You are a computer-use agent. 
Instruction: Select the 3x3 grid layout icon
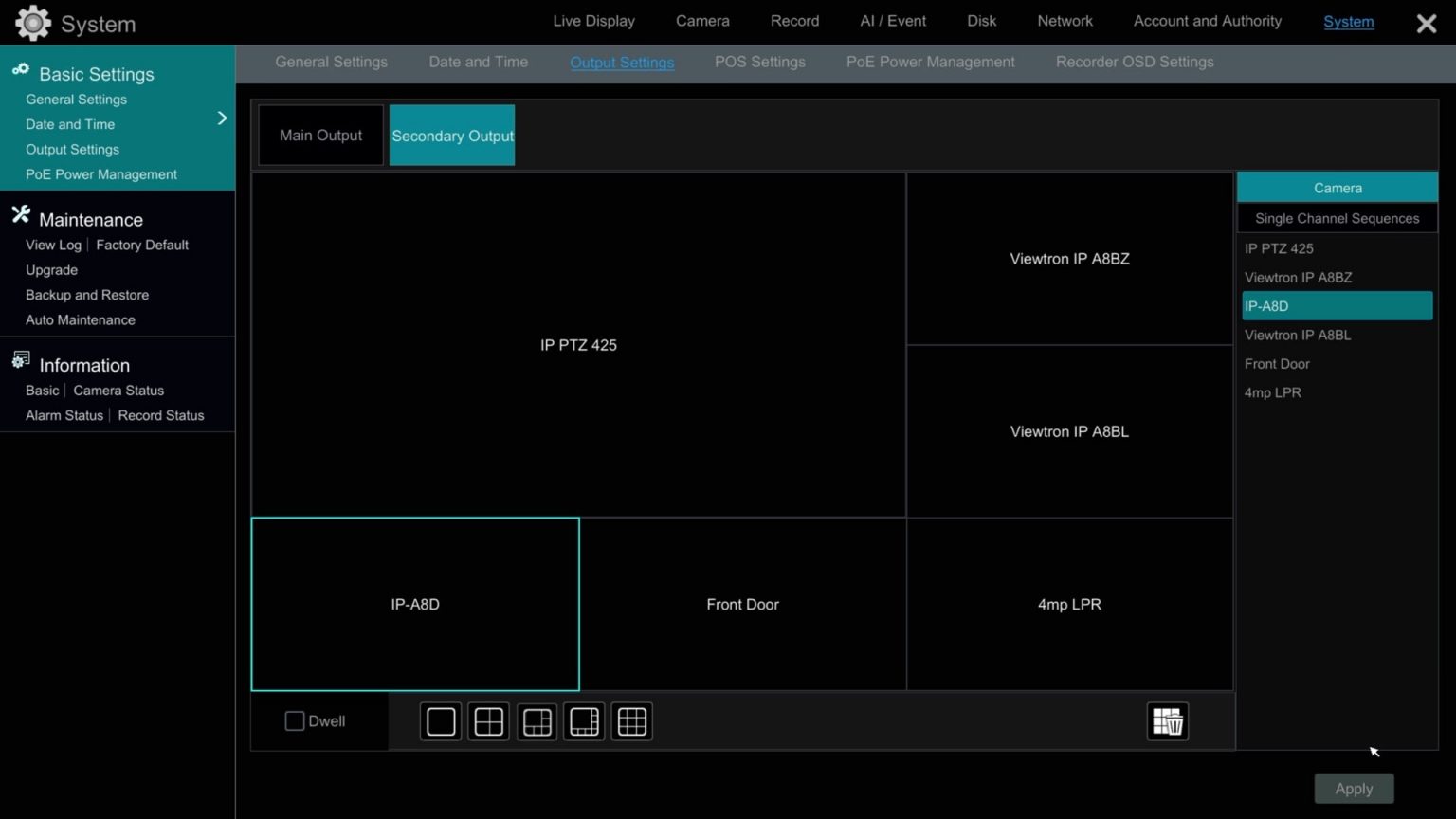(631, 721)
